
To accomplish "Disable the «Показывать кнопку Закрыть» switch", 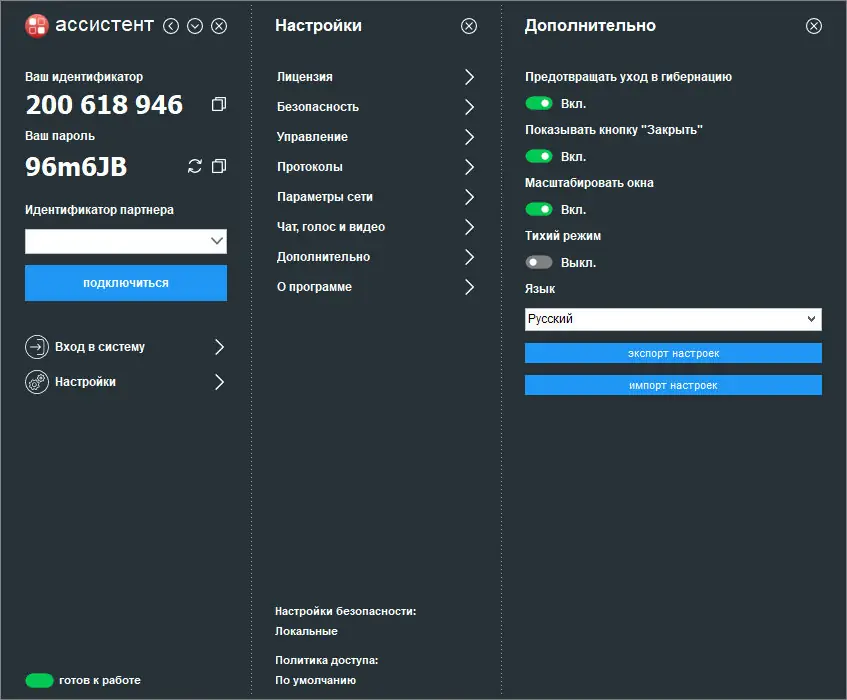I will tap(539, 156).
